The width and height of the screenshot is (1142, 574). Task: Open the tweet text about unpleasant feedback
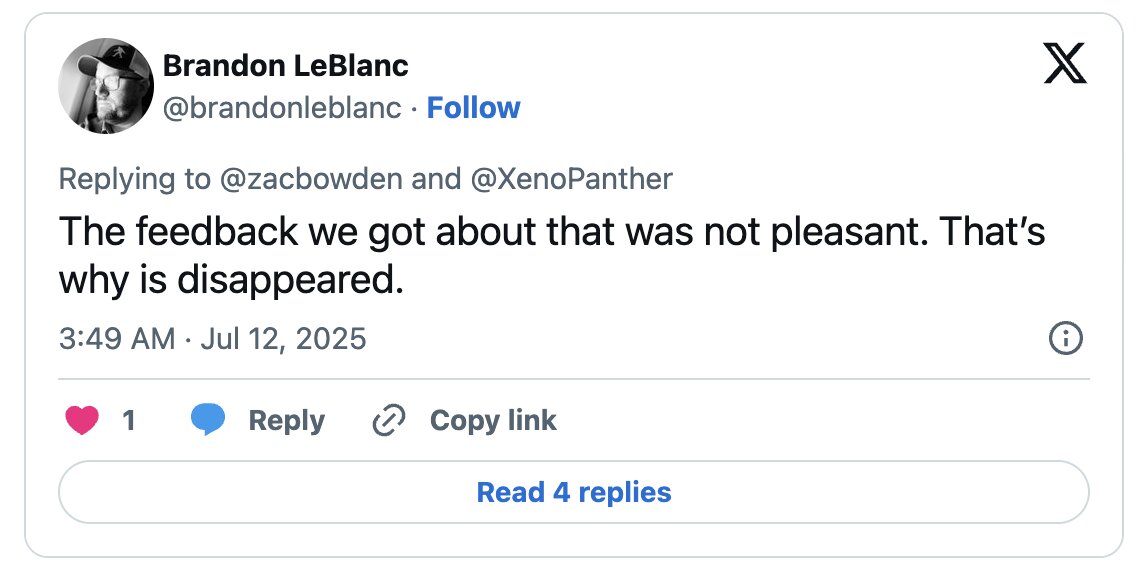(552, 255)
